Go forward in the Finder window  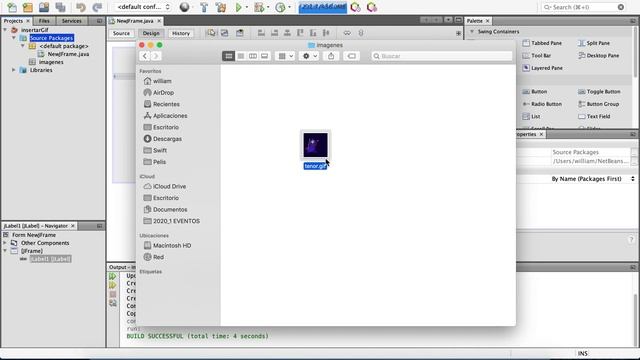[156, 56]
